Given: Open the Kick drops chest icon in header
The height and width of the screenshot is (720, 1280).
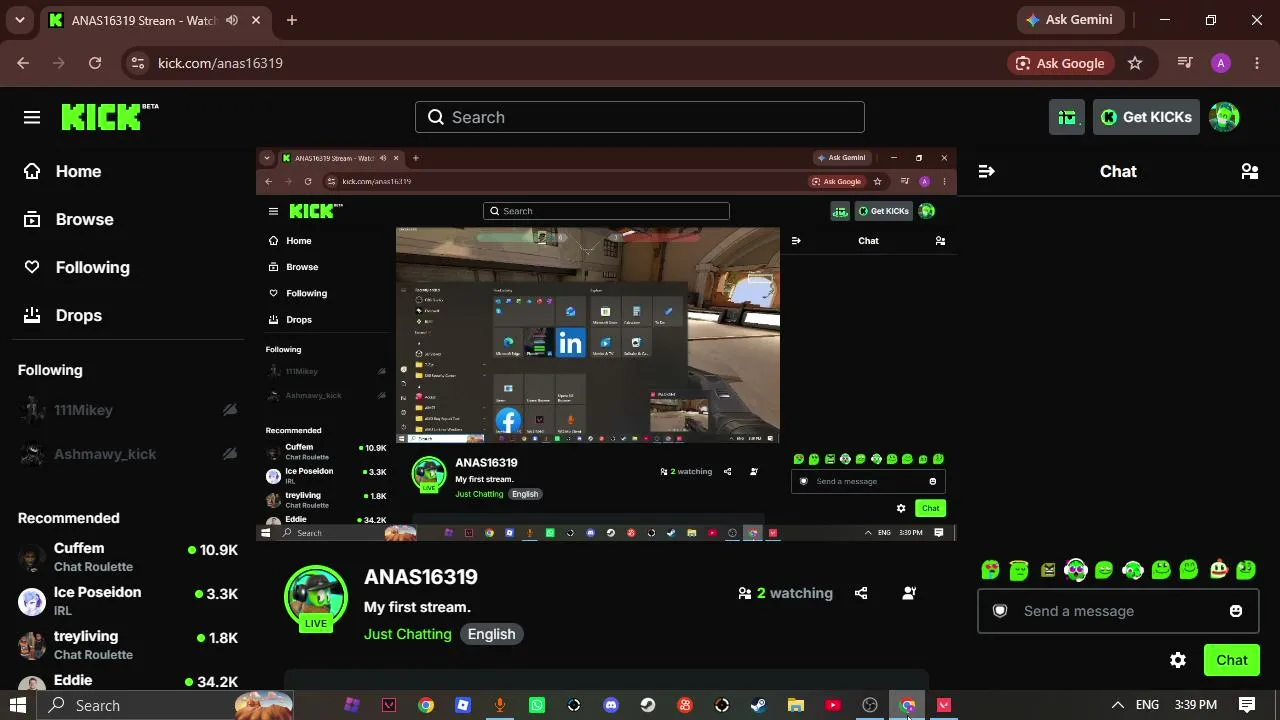Looking at the screenshot, I should 1067,117.
